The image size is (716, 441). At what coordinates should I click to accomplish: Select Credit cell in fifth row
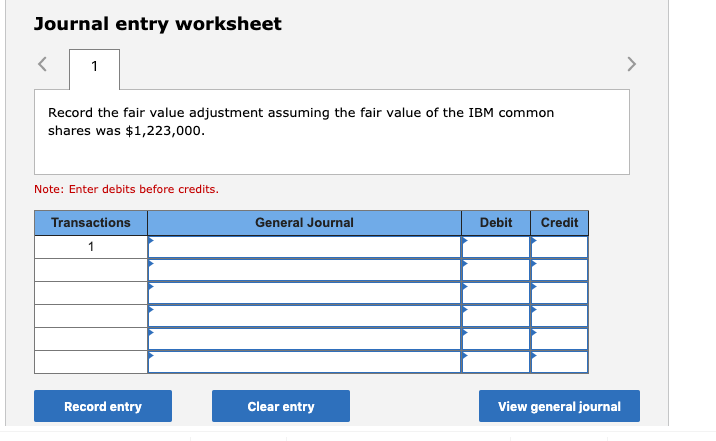559,339
